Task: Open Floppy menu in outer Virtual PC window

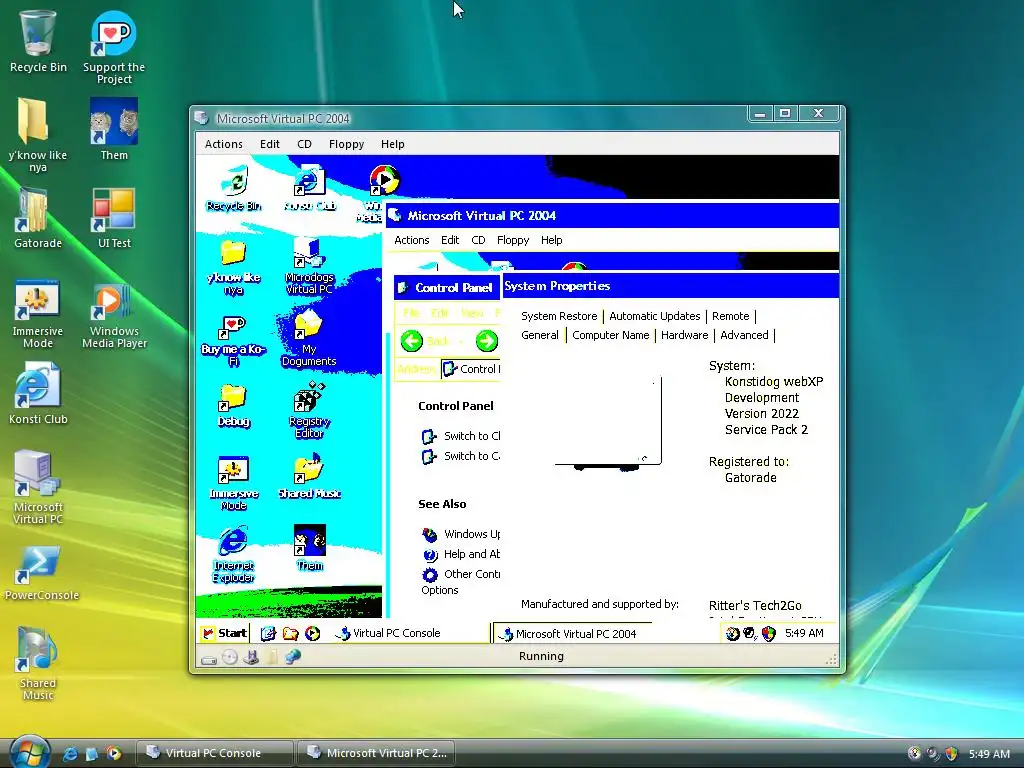Action: point(346,144)
